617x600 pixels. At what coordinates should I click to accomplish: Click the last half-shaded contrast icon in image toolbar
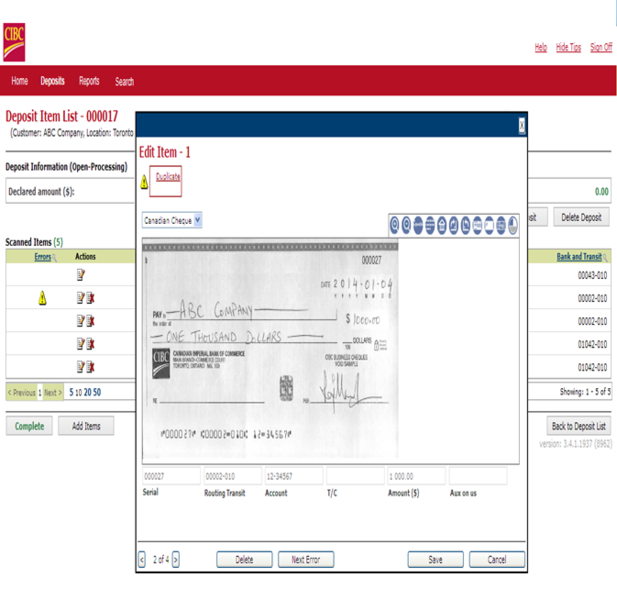click(513, 225)
